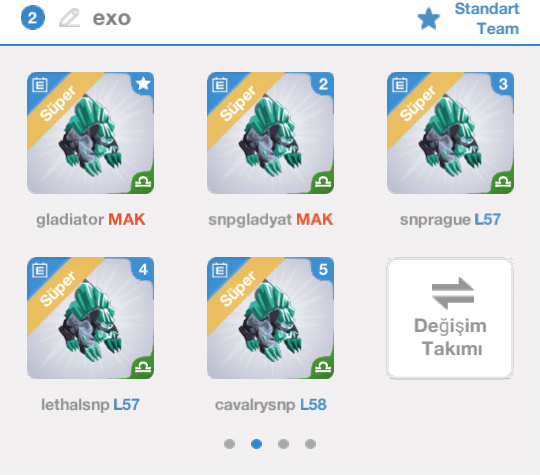Screen dimensions: 540x475
Task: Click the Standart Team label
Action: click(x=487, y=19)
